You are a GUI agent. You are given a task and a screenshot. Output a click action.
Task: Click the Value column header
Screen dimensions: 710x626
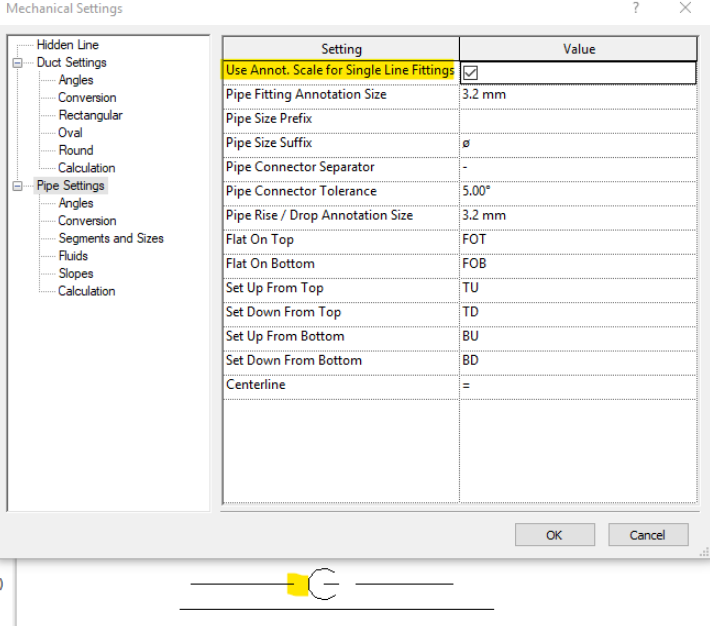coord(578,49)
